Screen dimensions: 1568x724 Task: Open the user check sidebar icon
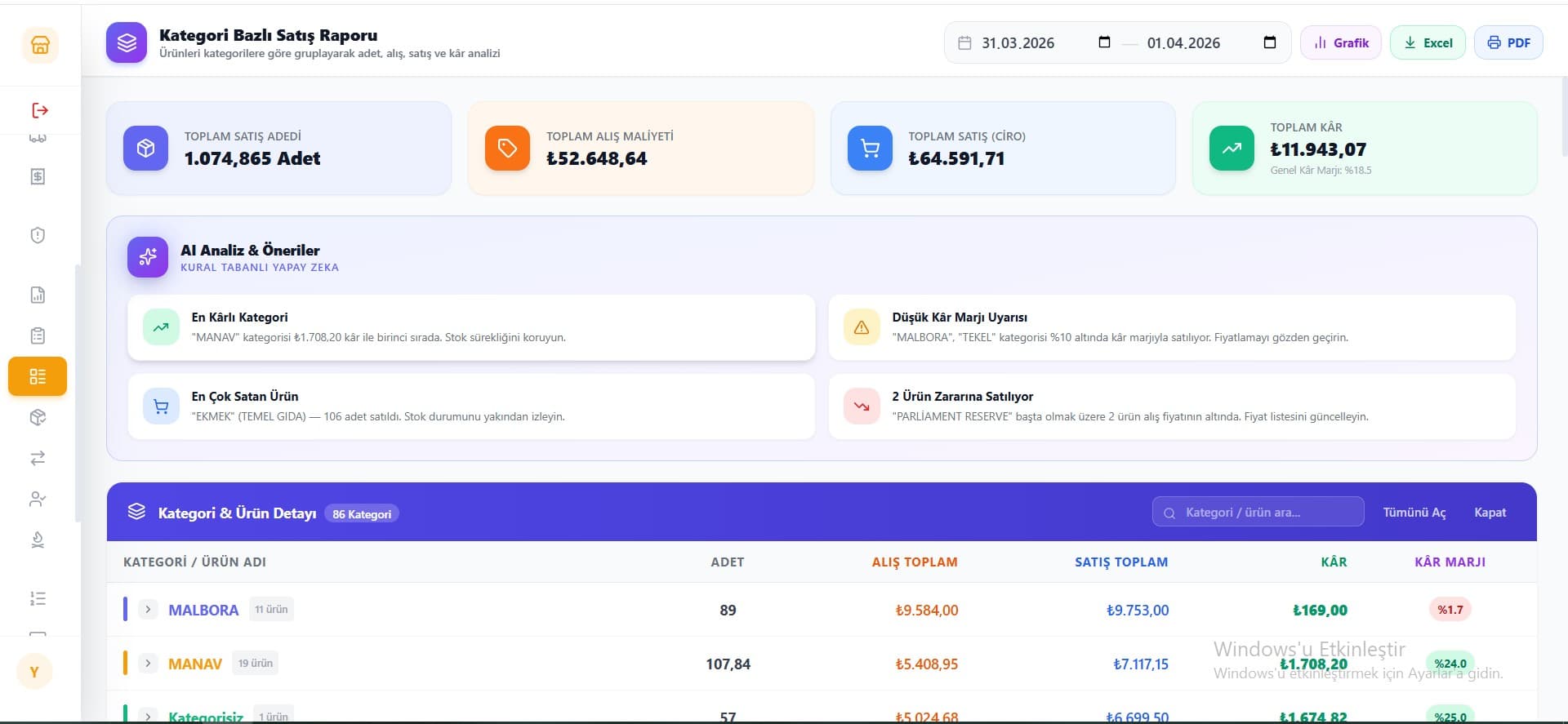coord(38,499)
